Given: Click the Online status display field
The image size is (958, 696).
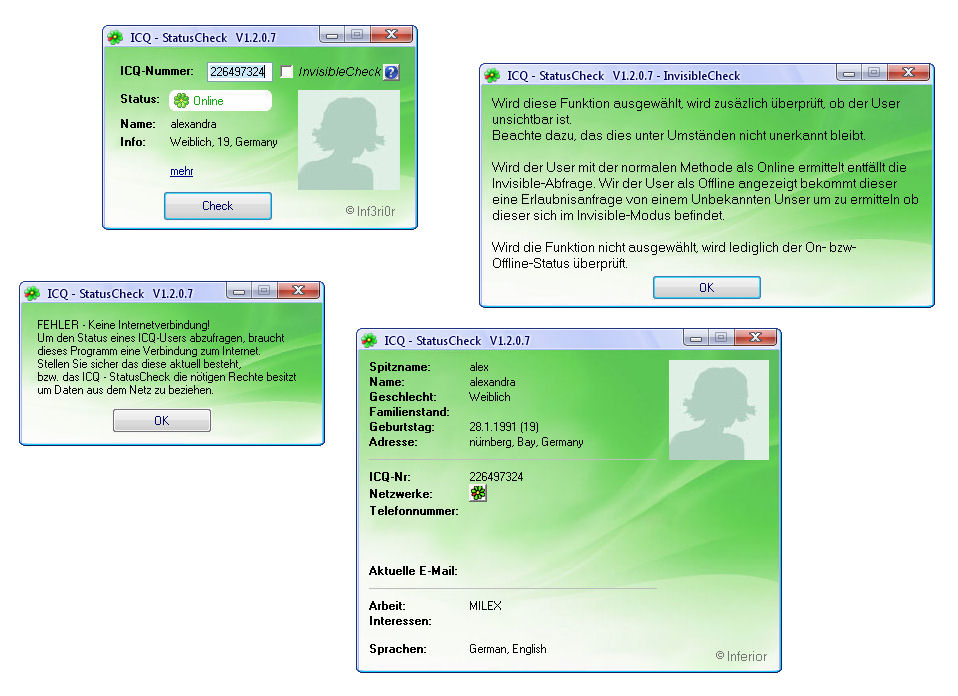Looking at the screenshot, I should (x=220, y=101).
